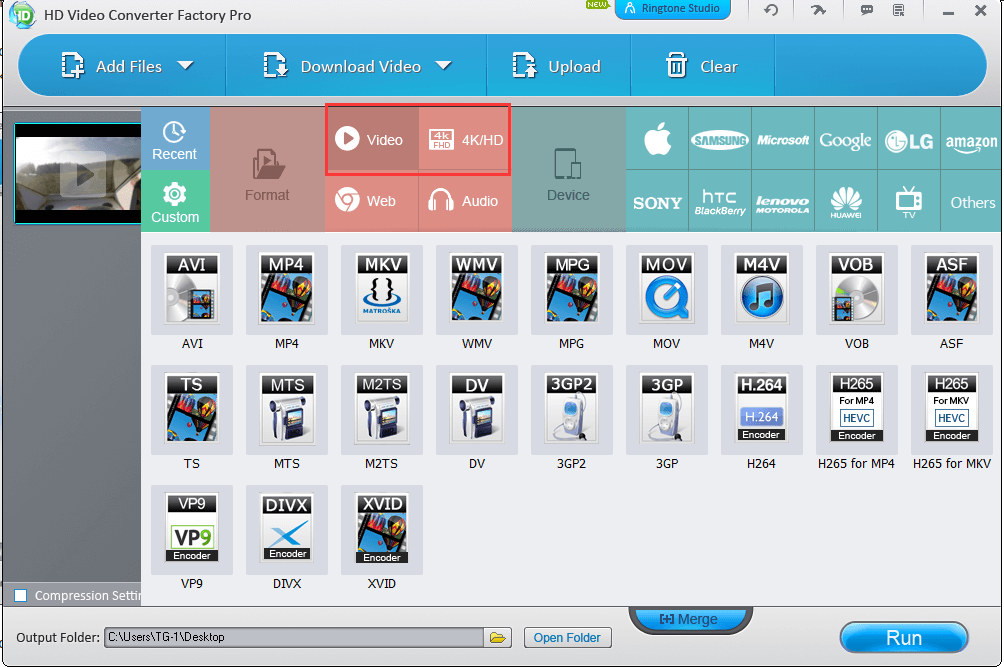The width and height of the screenshot is (1004, 667).
Task: Enable the Compression Setting checkbox
Action: pos(21,596)
